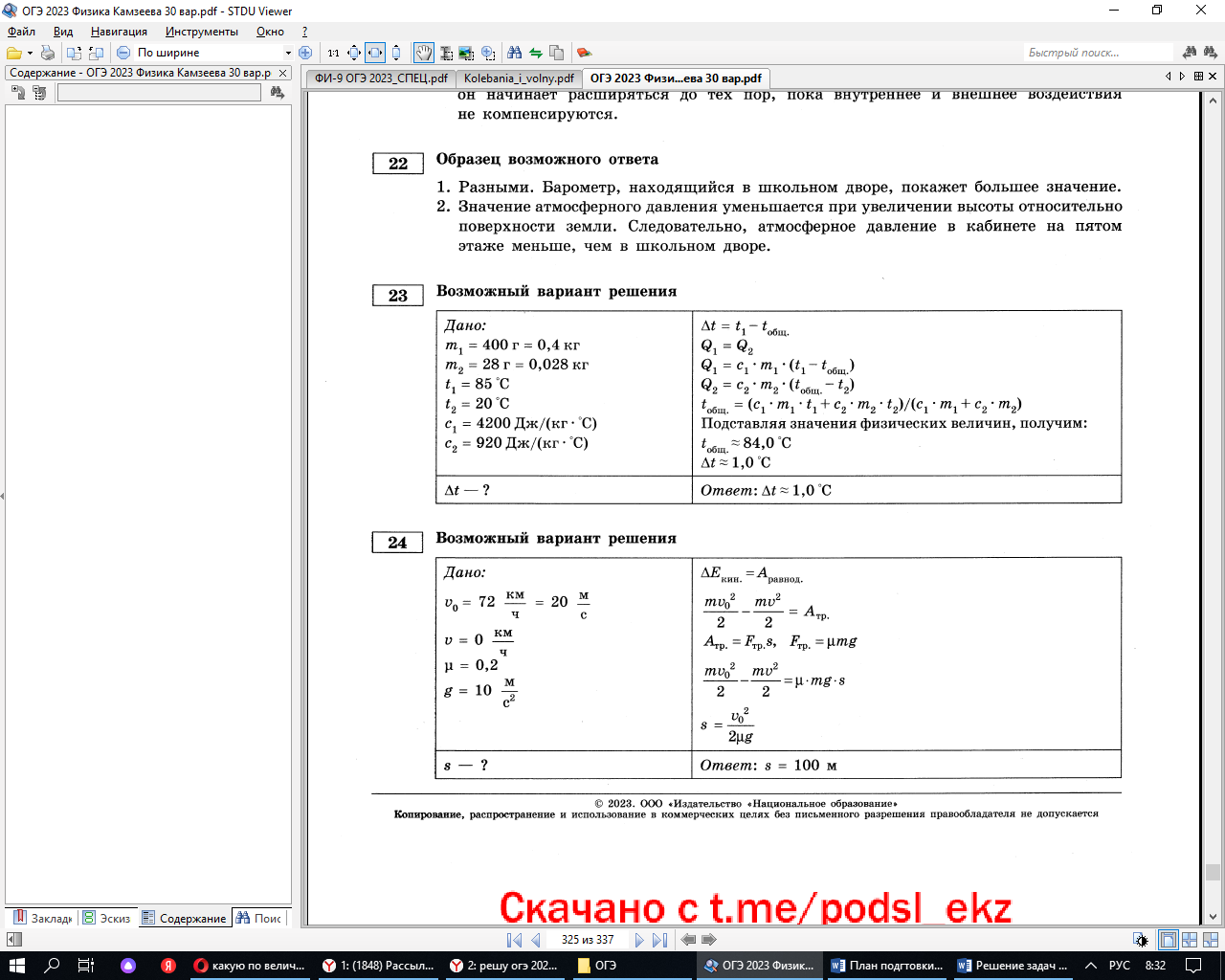1225x980 pixels.
Task: Toggle fit page view mode
Action: [x=354, y=53]
